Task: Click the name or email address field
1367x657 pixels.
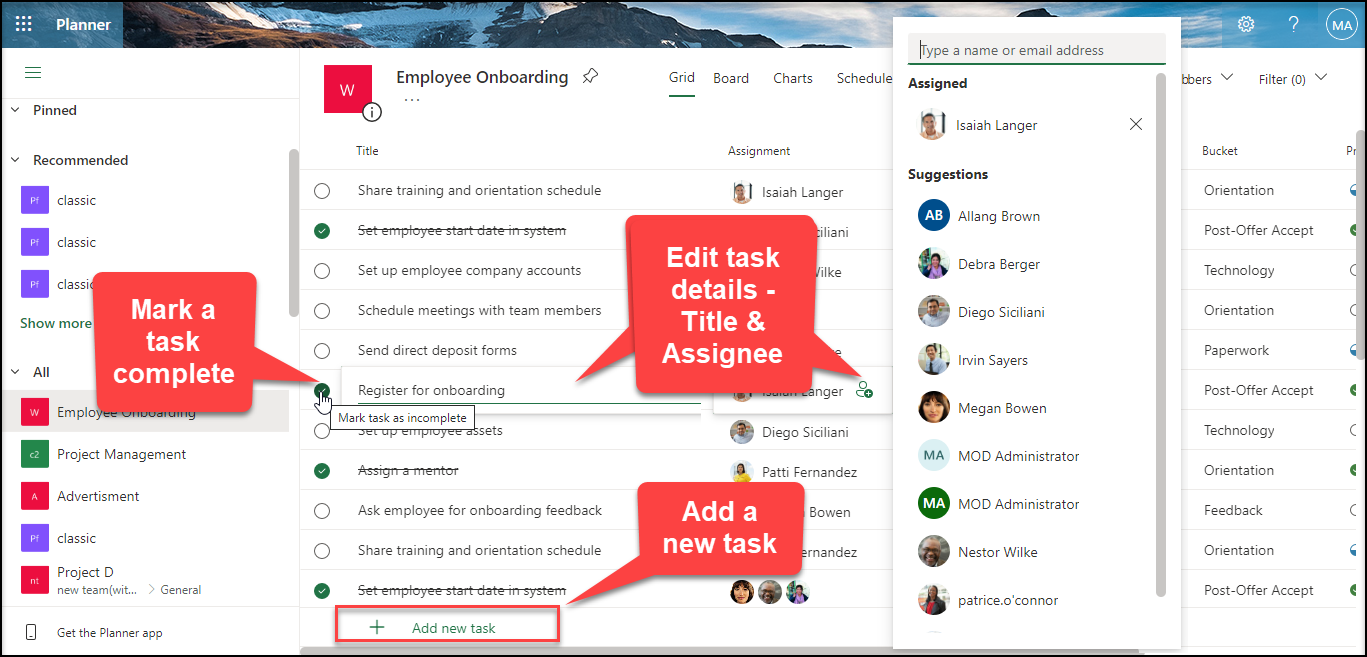Action: [1036, 49]
